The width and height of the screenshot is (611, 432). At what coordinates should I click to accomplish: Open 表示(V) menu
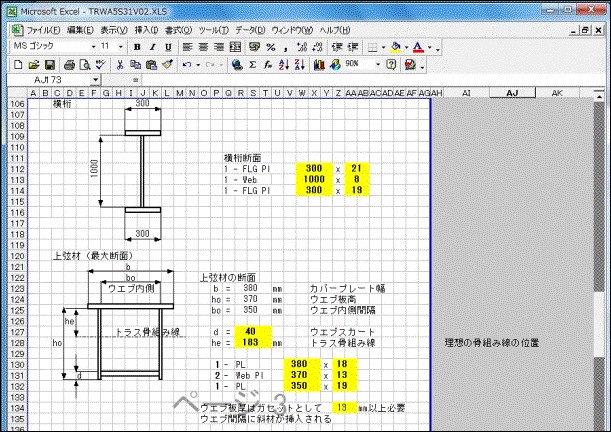click(x=114, y=30)
